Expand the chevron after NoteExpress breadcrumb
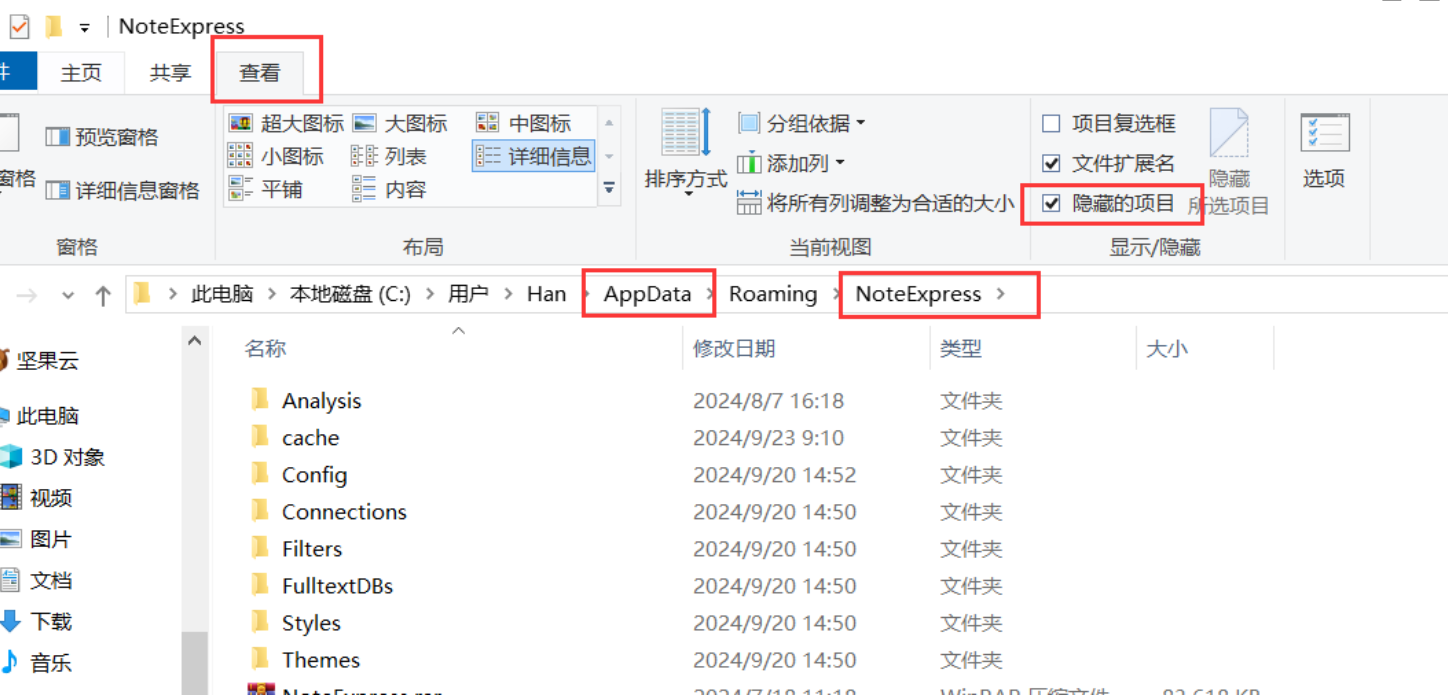This screenshot has height=696, width=1448. coord(1001,294)
